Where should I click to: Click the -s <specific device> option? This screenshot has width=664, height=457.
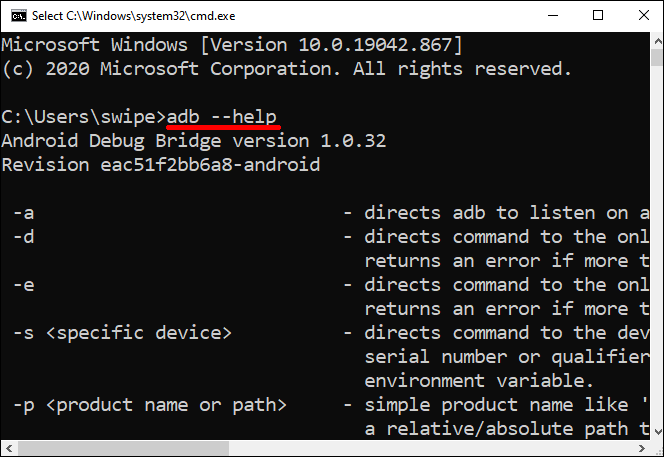tap(122, 333)
